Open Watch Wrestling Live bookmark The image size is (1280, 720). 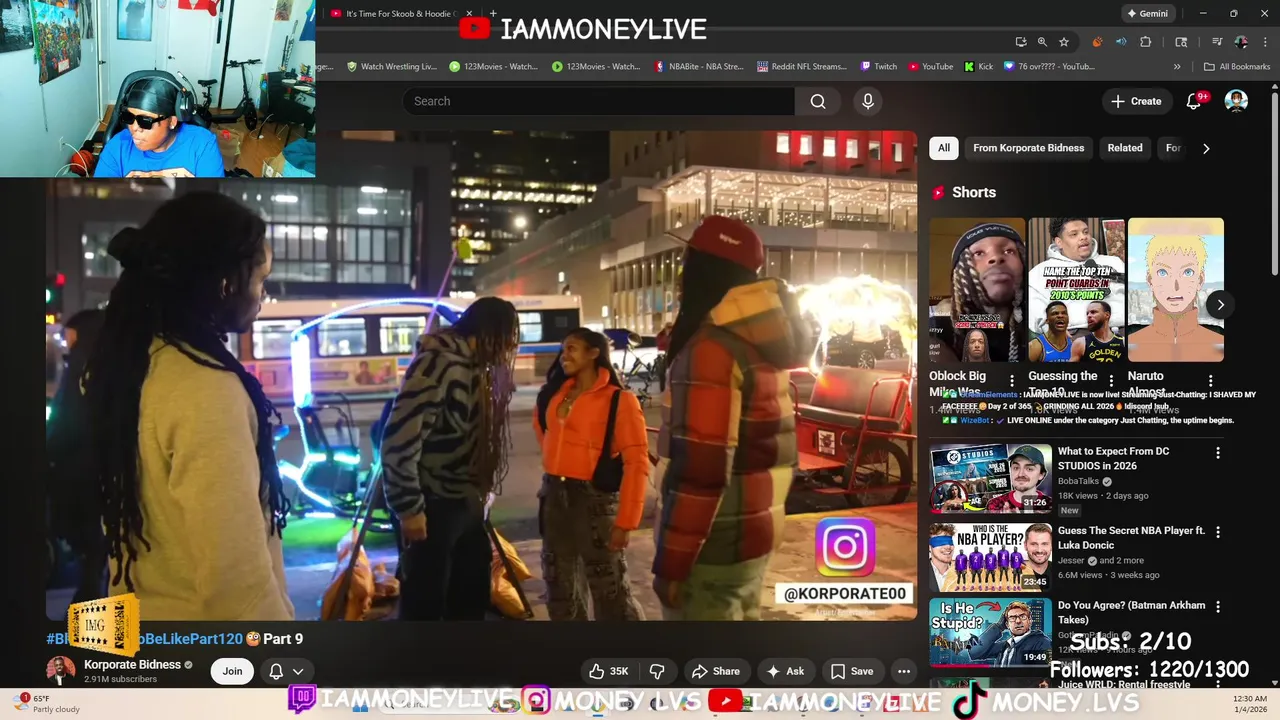[392, 67]
